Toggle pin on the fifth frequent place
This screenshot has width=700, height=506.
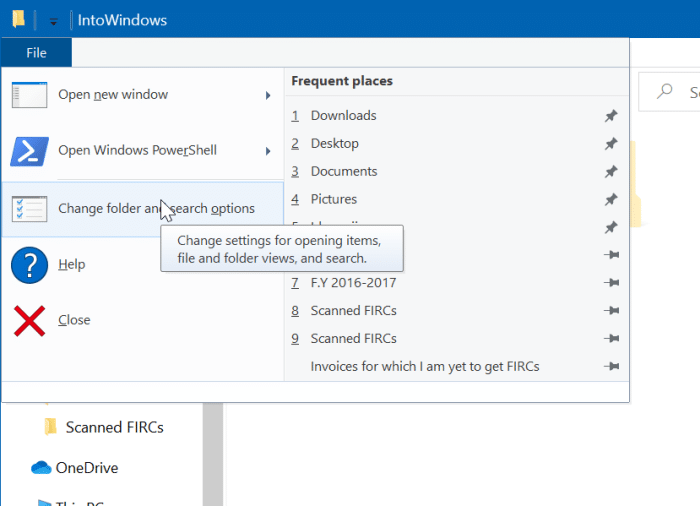[611, 227]
